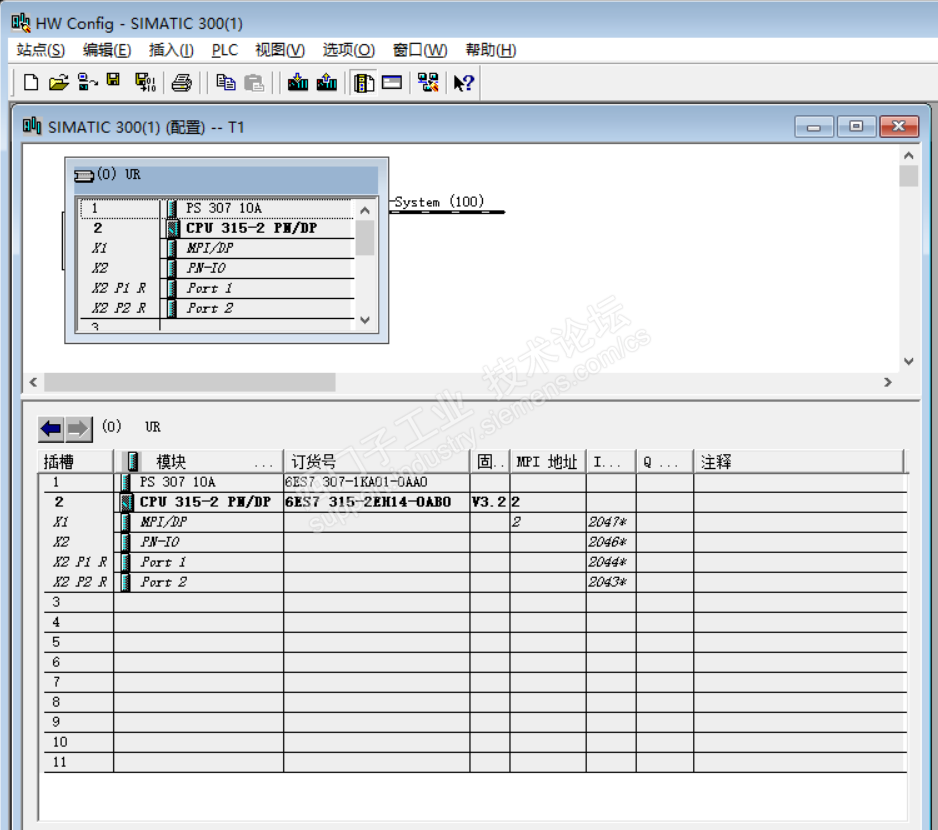Click the Configure Network icon
The image size is (938, 830).
428,82
